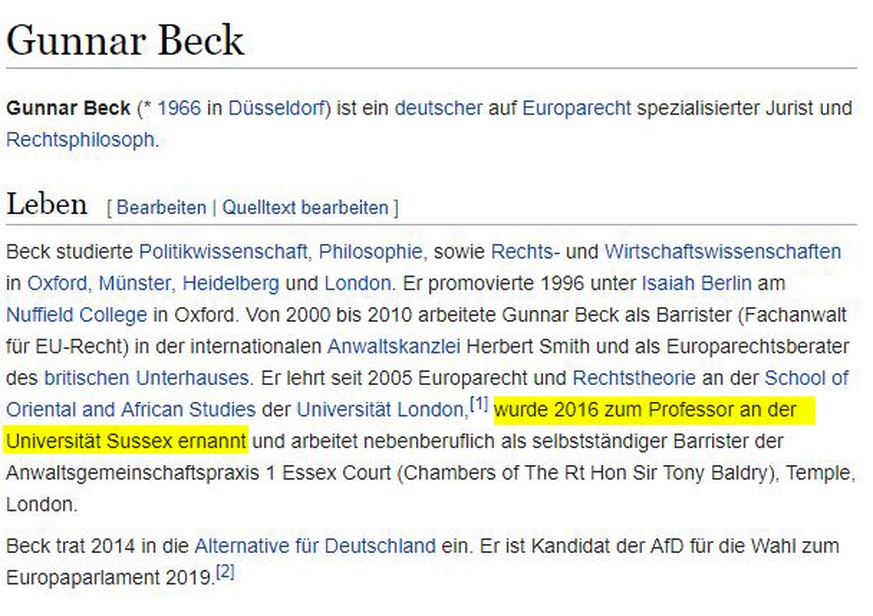Open the 1966 birth year link

[179, 107]
